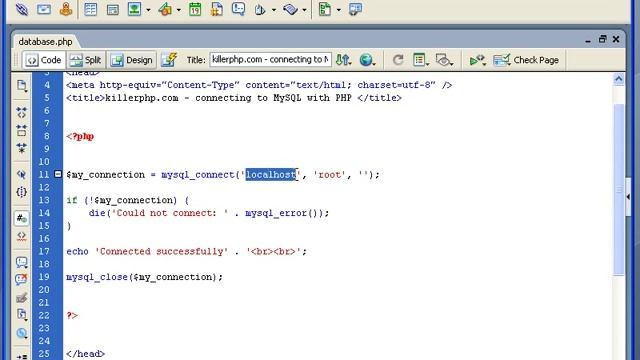Click the Images insert icon

pos(134,9)
